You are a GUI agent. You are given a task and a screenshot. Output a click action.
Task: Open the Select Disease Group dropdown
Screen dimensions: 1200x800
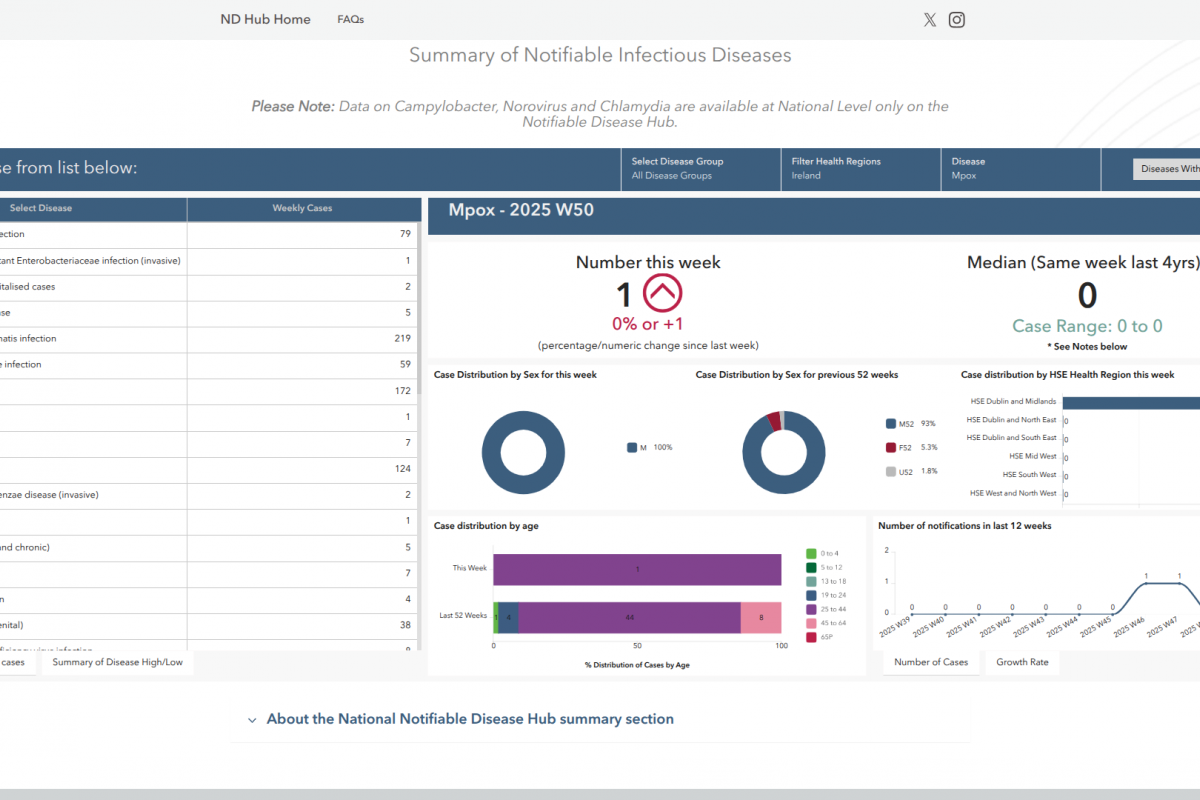click(x=700, y=168)
